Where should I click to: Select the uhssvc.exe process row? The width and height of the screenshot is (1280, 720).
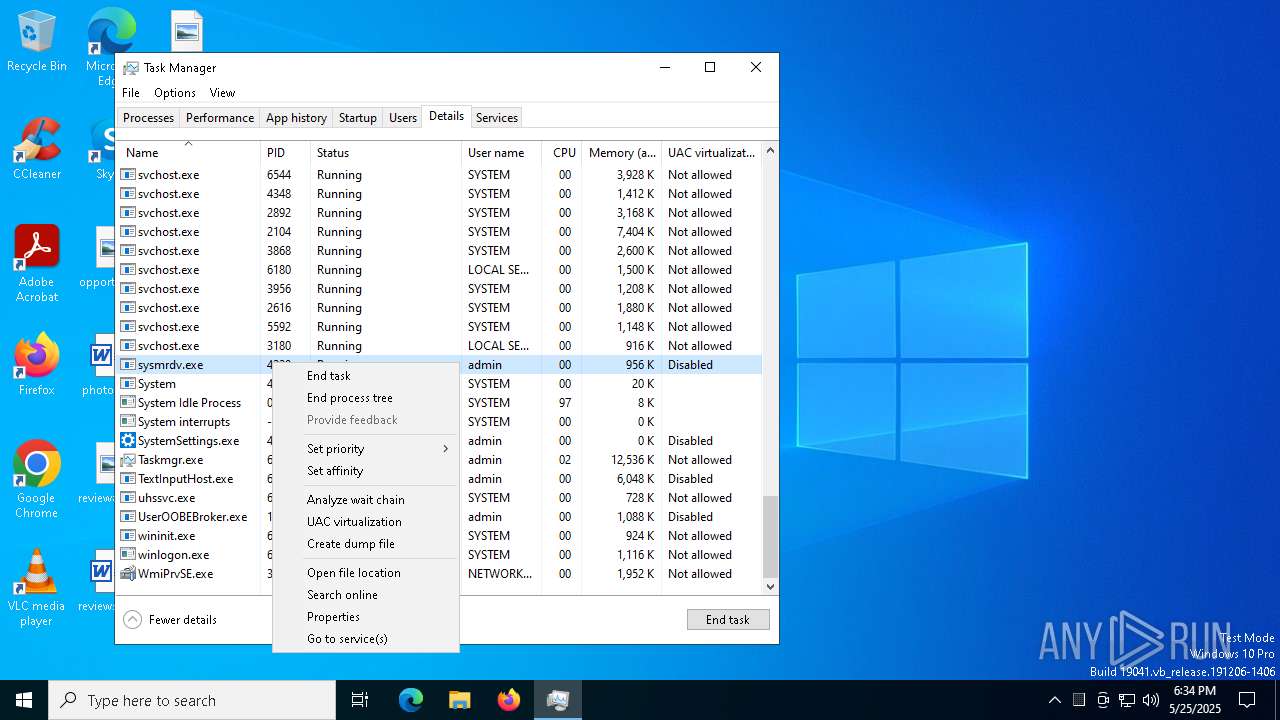coord(439,498)
